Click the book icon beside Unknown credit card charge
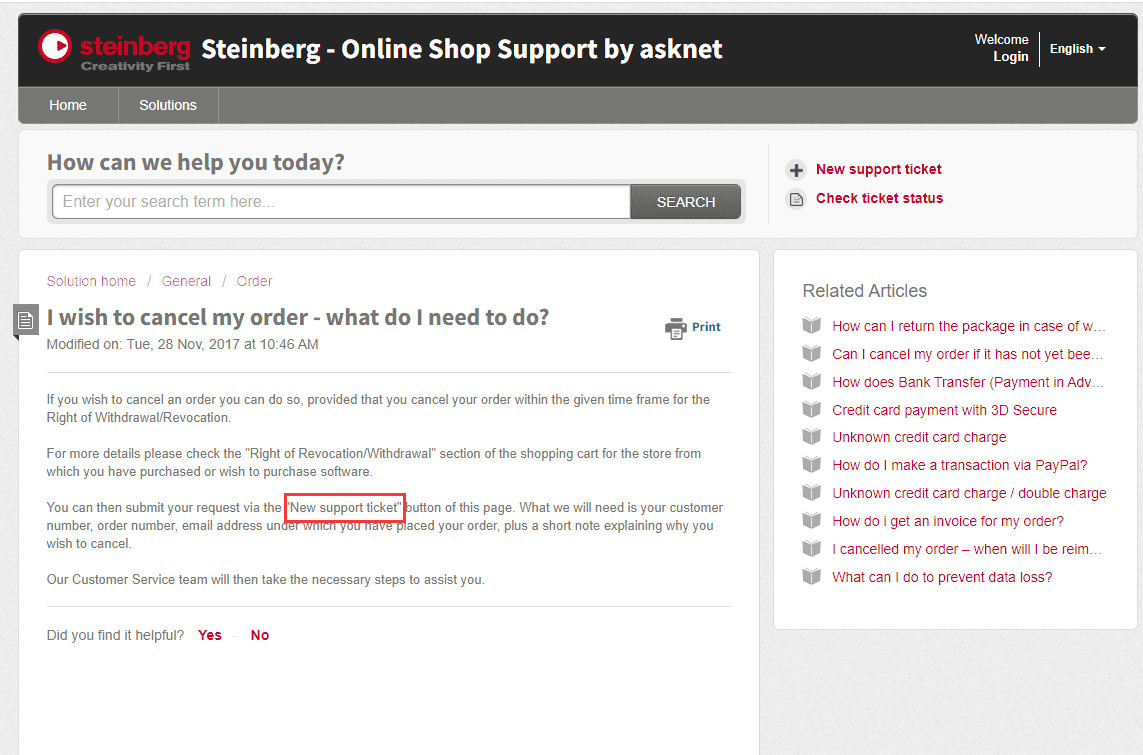The width and height of the screenshot is (1143, 755). click(811, 437)
